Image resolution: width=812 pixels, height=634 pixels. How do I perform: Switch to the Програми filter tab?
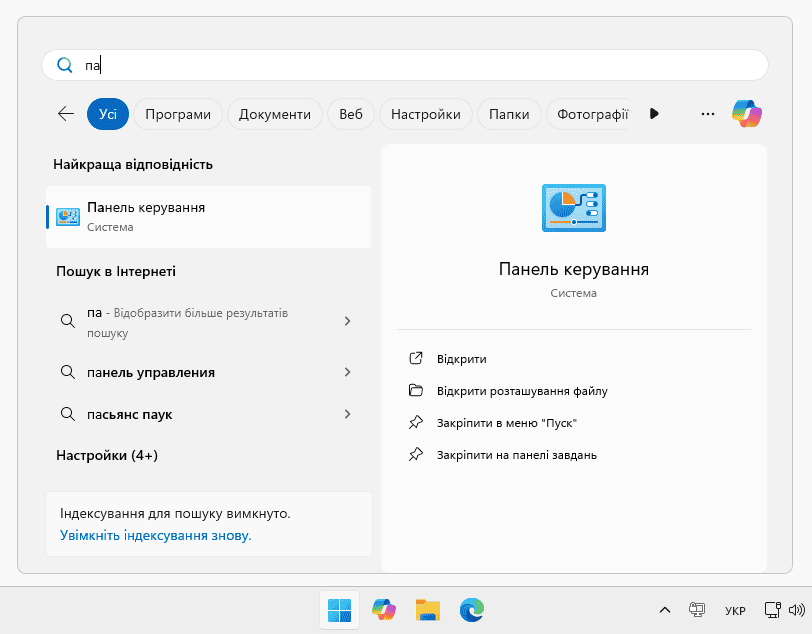pyautogui.click(x=178, y=114)
